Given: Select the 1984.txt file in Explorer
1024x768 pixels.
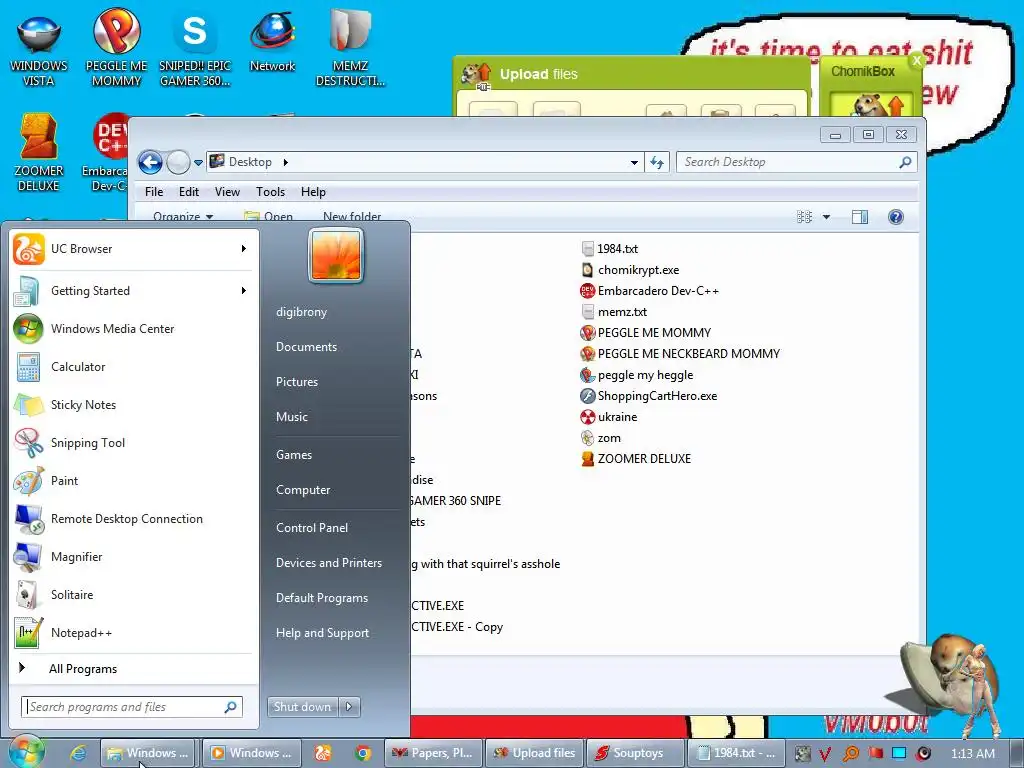Looking at the screenshot, I should (x=610, y=249).
